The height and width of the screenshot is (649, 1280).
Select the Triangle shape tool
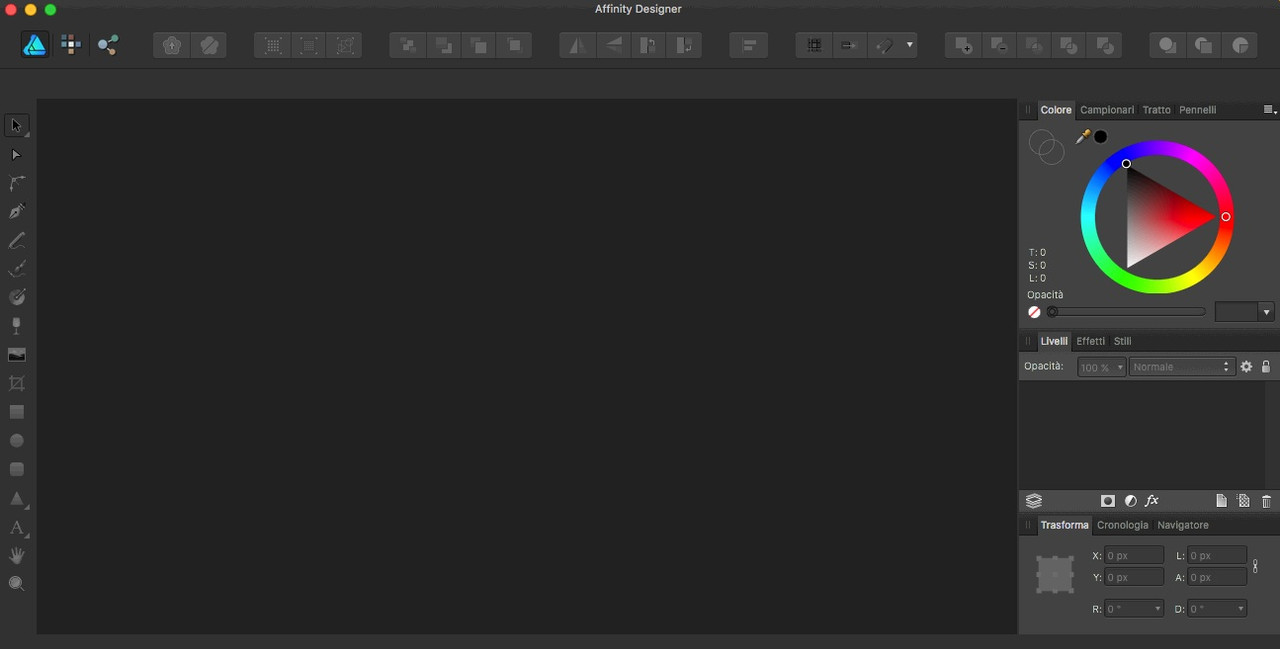tap(16, 498)
